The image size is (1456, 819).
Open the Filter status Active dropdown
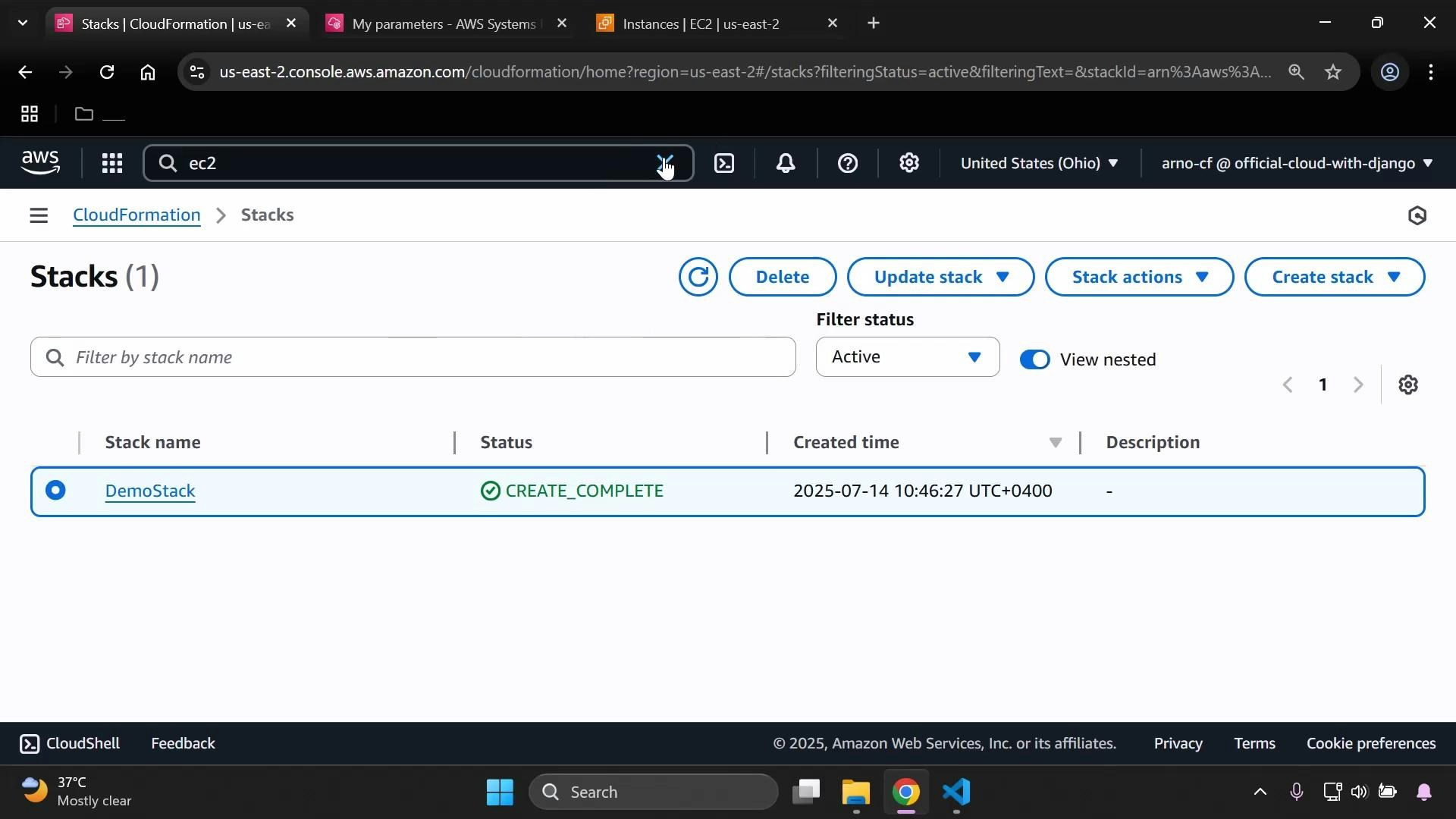coord(907,356)
